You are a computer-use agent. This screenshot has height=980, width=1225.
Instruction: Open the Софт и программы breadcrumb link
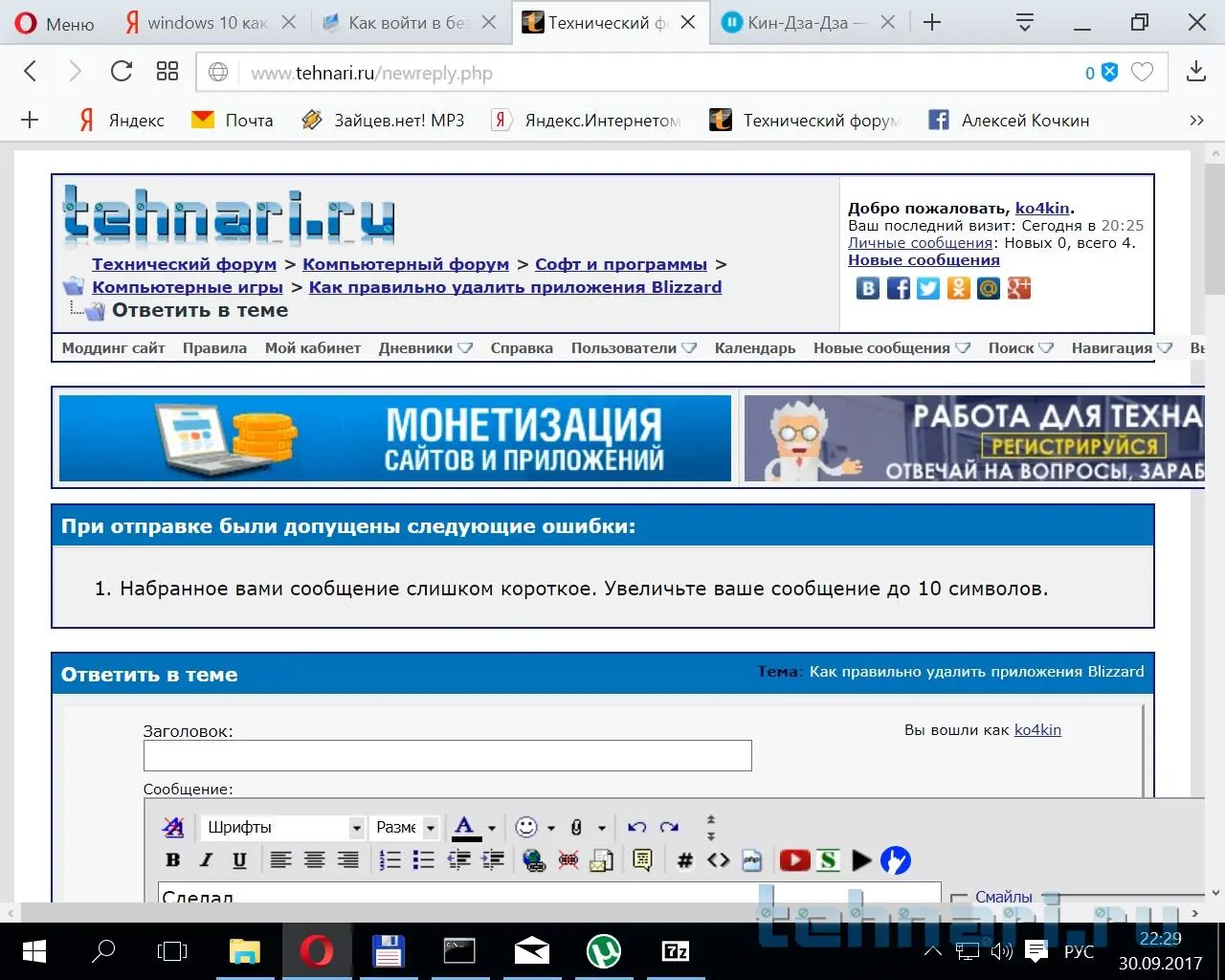click(621, 264)
